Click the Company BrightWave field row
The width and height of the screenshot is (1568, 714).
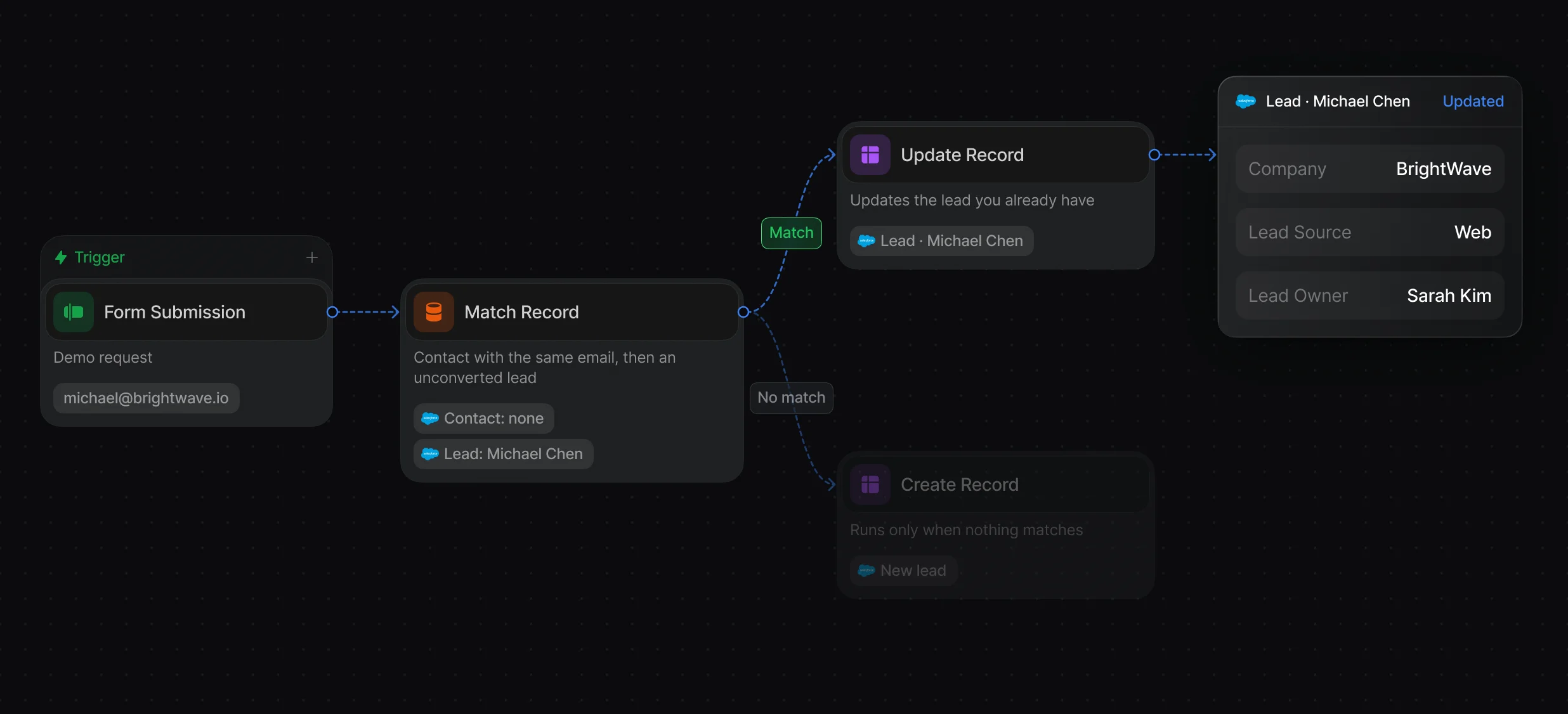(x=1370, y=169)
